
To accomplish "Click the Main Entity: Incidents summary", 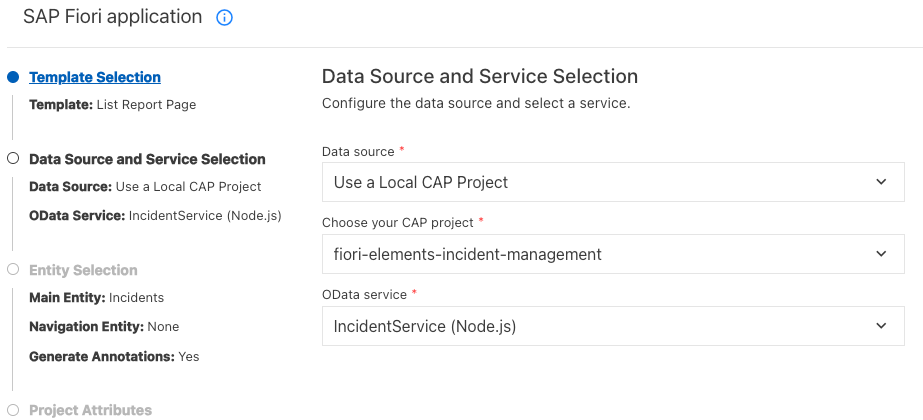I will click(96, 297).
